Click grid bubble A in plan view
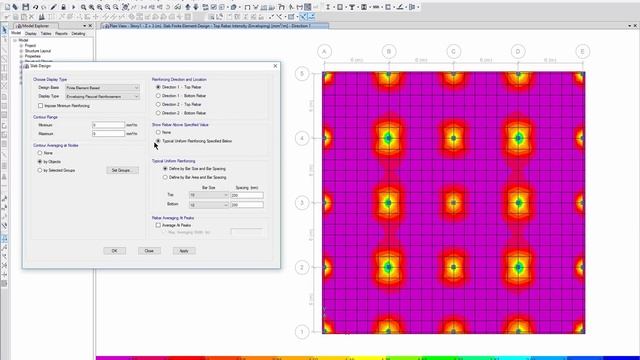640x360 pixels. click(x=324, y=52)
